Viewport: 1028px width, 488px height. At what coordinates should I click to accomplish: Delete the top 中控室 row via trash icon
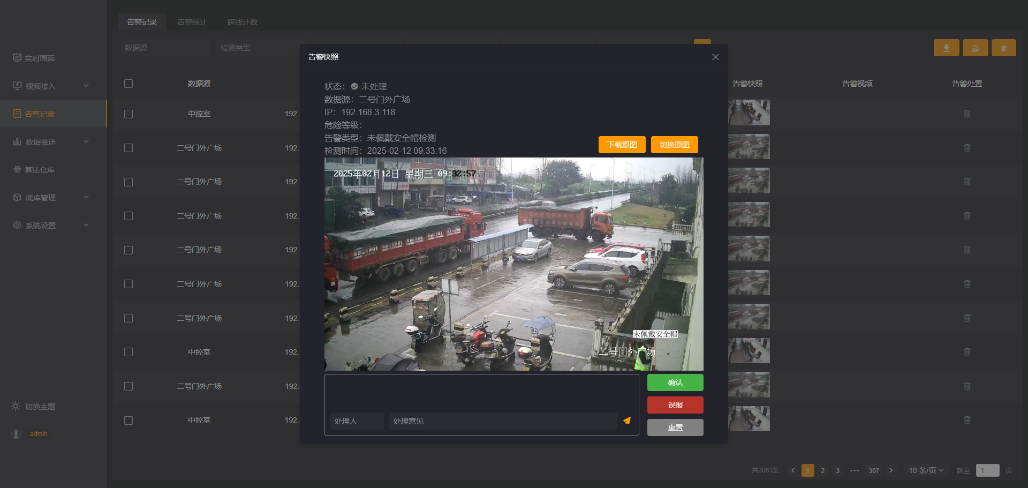tap(967, 113)
